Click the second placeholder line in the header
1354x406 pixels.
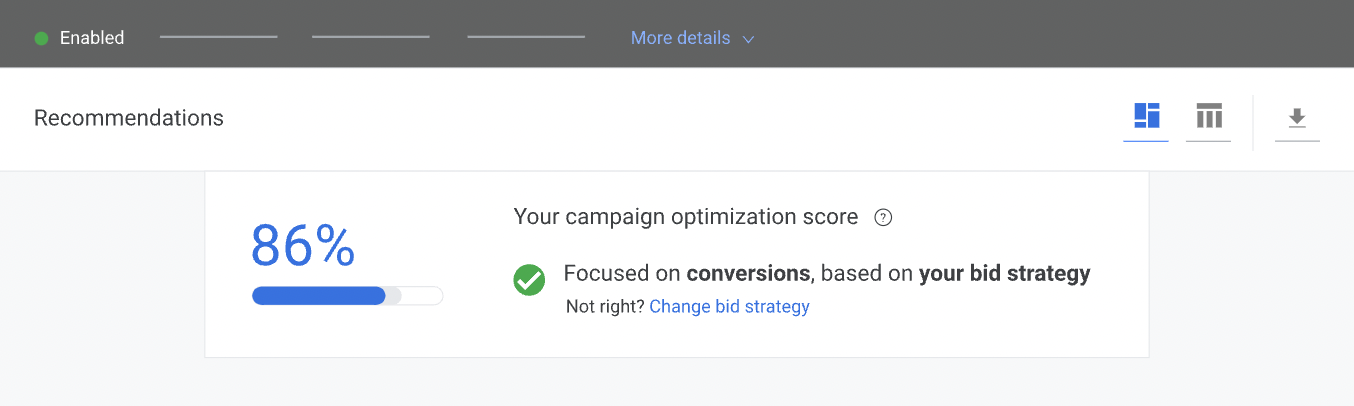370,37
